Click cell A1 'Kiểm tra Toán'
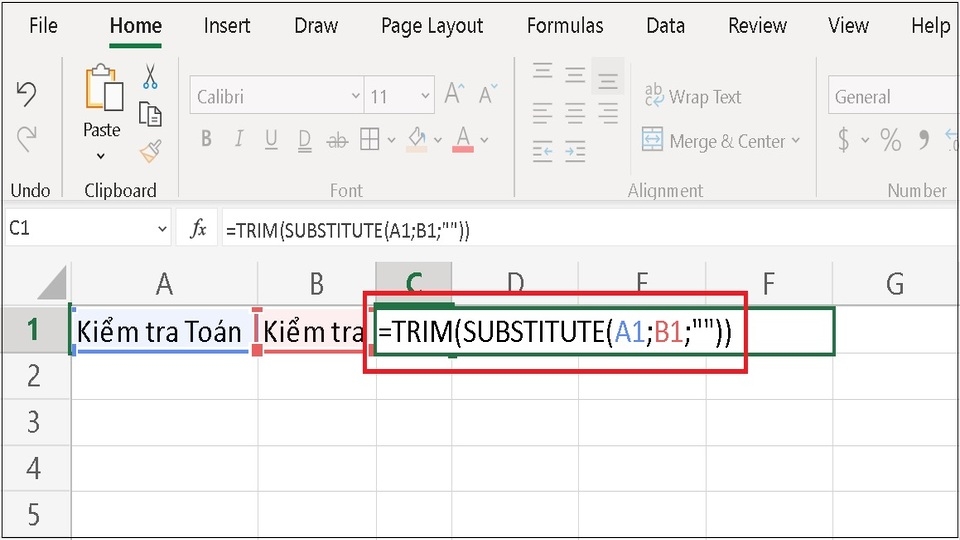 [163, 331]
